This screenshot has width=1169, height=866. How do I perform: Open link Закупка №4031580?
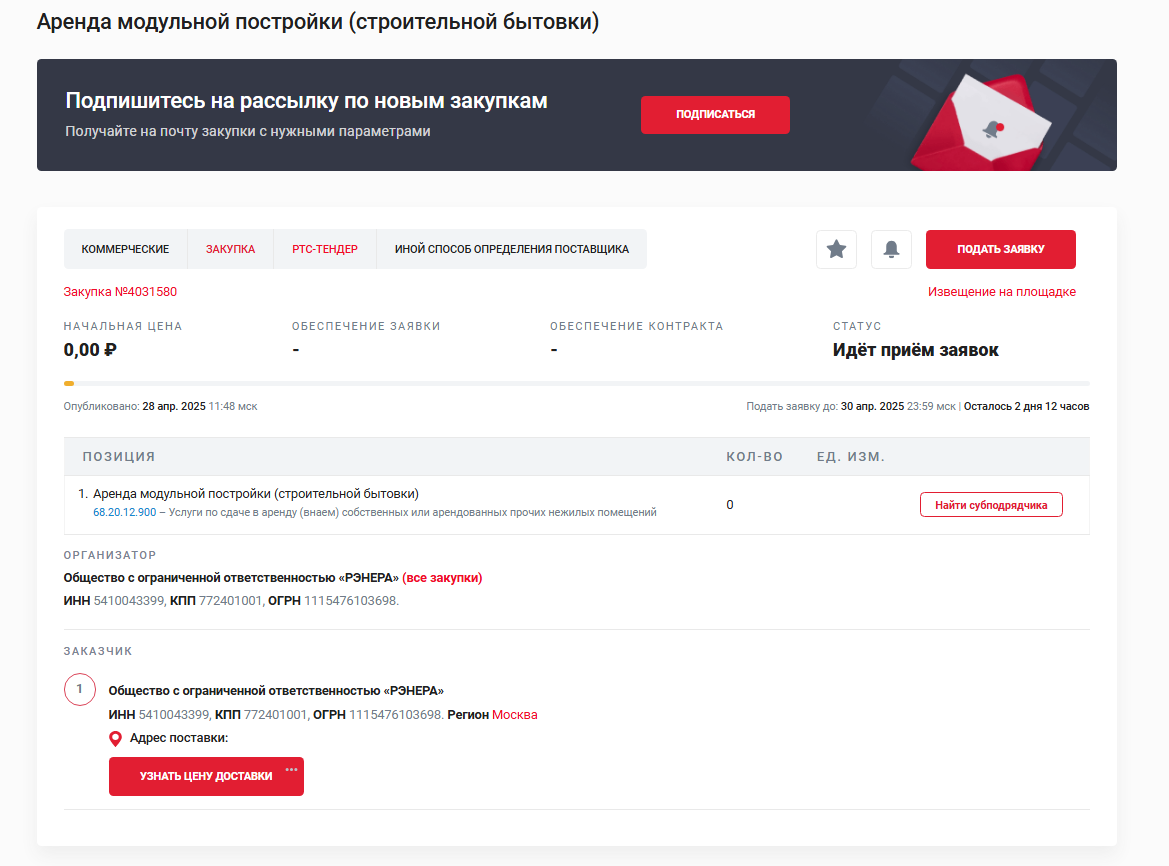(x=120, y=291)
